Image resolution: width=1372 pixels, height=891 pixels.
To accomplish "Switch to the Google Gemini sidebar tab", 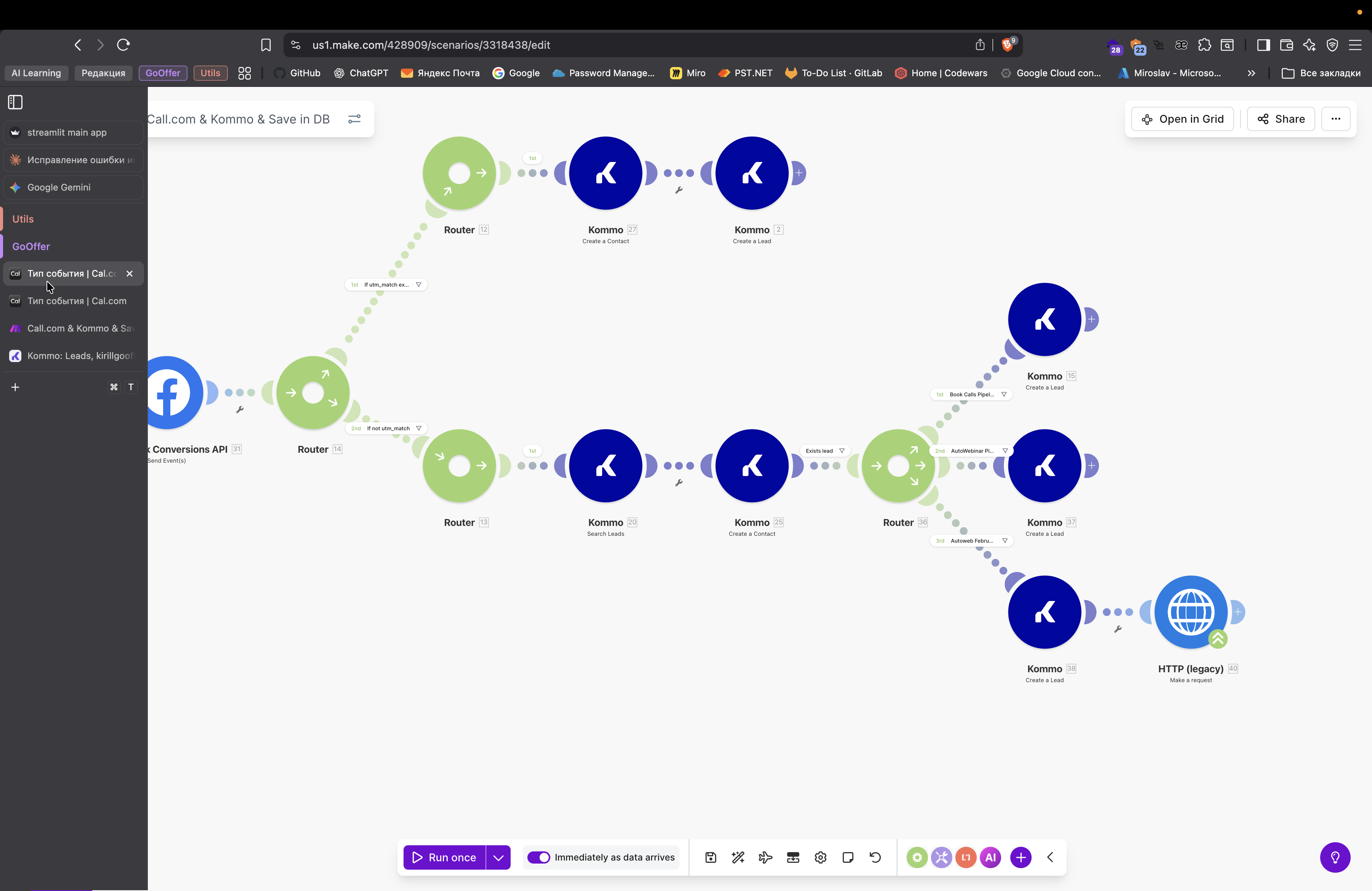I will [x=59, y=187].
